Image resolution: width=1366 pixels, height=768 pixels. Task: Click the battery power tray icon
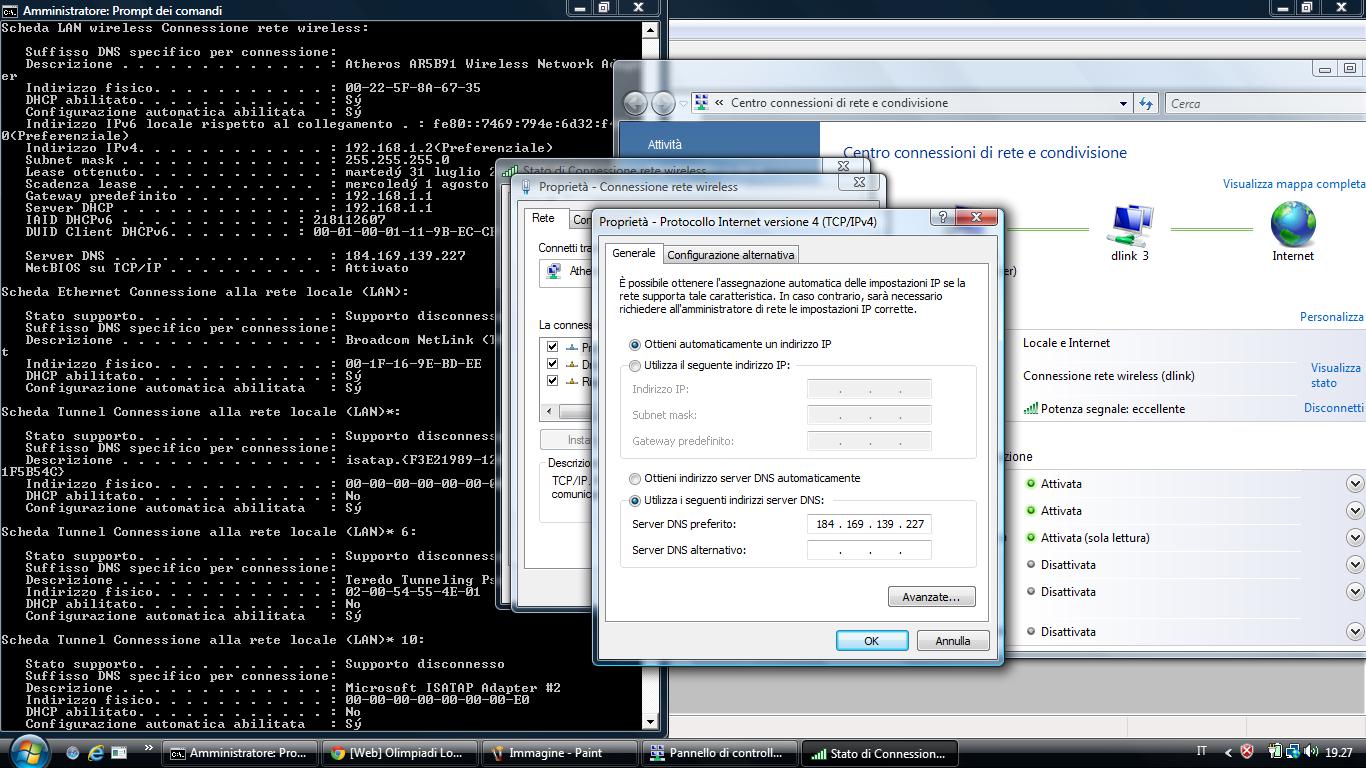1275,752
